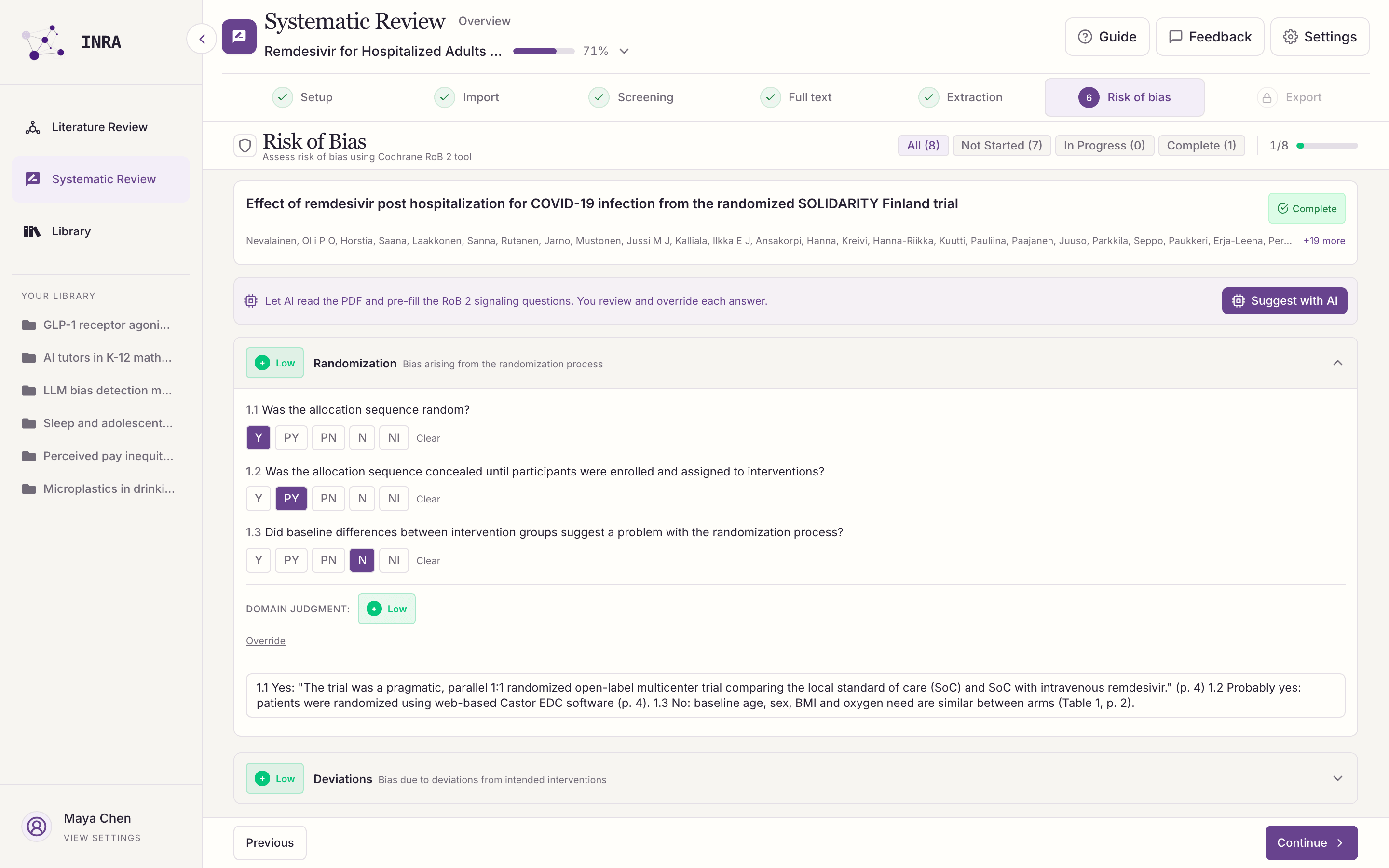This screenshot has width=1389, height=868.
Task: Click the 1/8 progress bar
Action: click(x=1327, y=146)
